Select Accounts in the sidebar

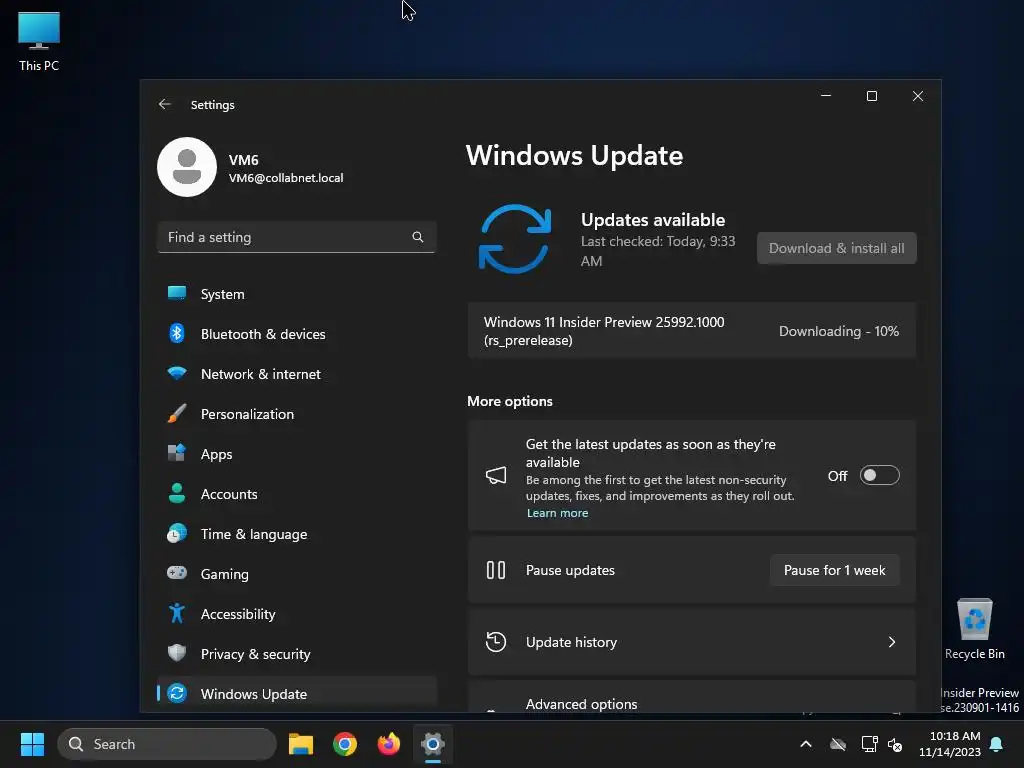pyautogui.click(x=296, y=494)
